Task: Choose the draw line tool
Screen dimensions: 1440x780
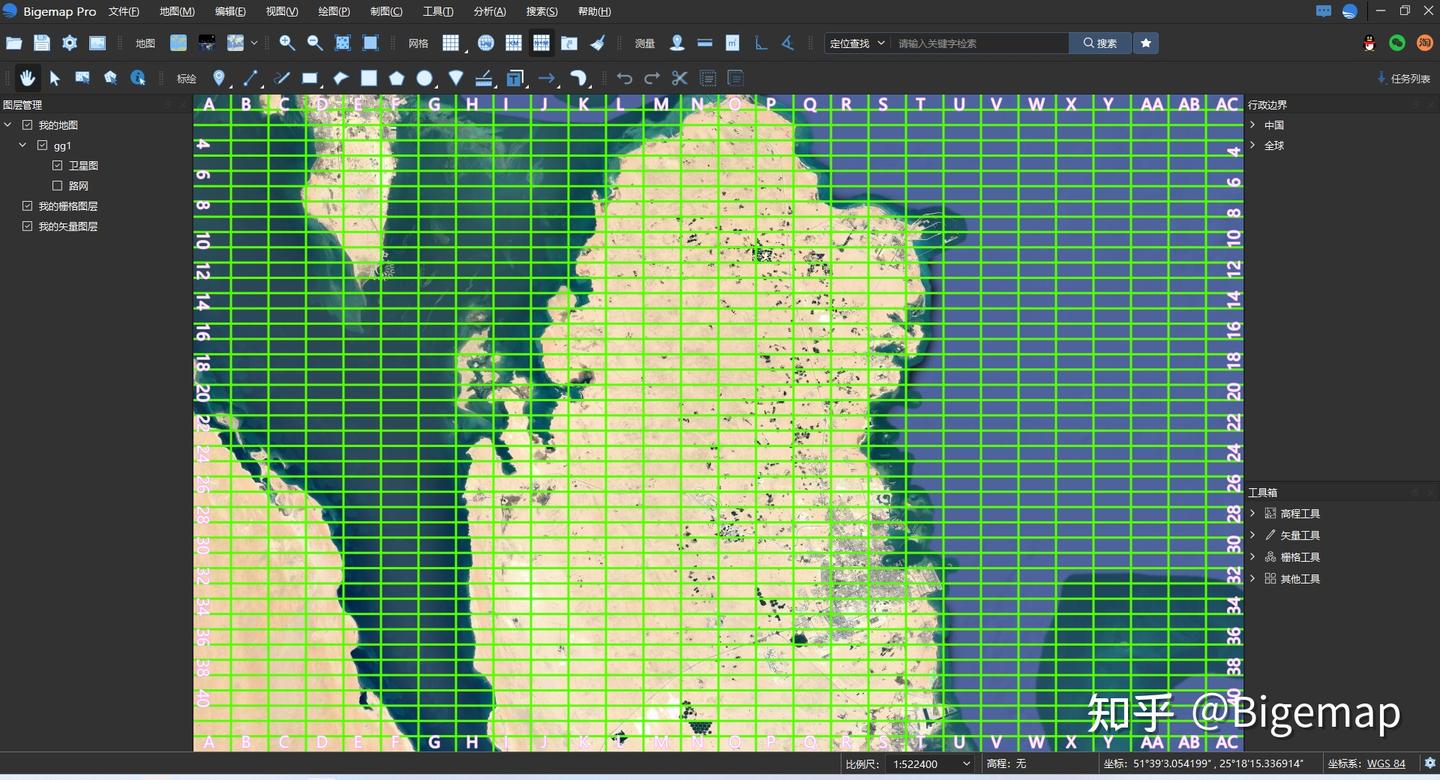Action: point(251,78)
